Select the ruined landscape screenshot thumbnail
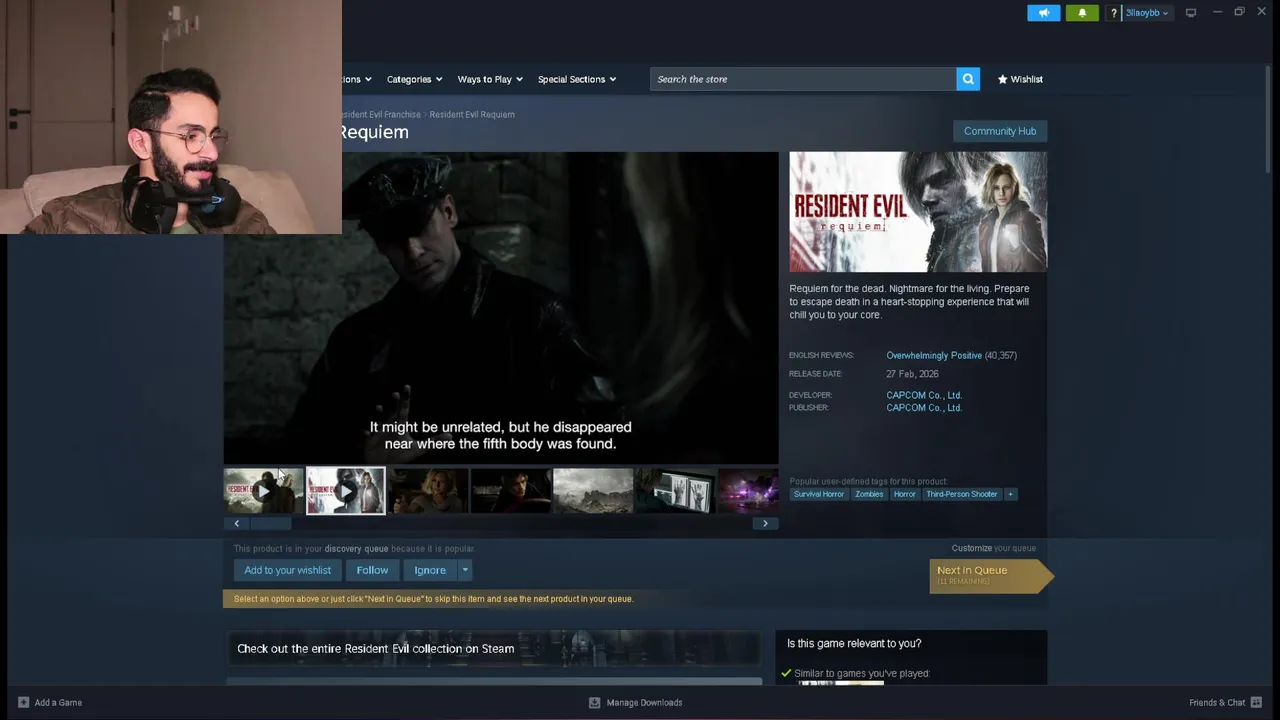1280x720 pixels. [x=593, y=491]
